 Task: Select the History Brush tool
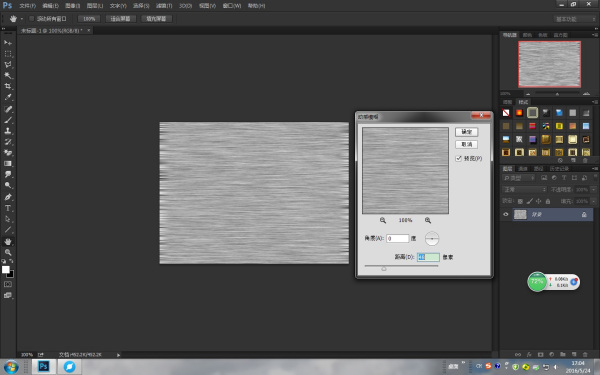8,142
